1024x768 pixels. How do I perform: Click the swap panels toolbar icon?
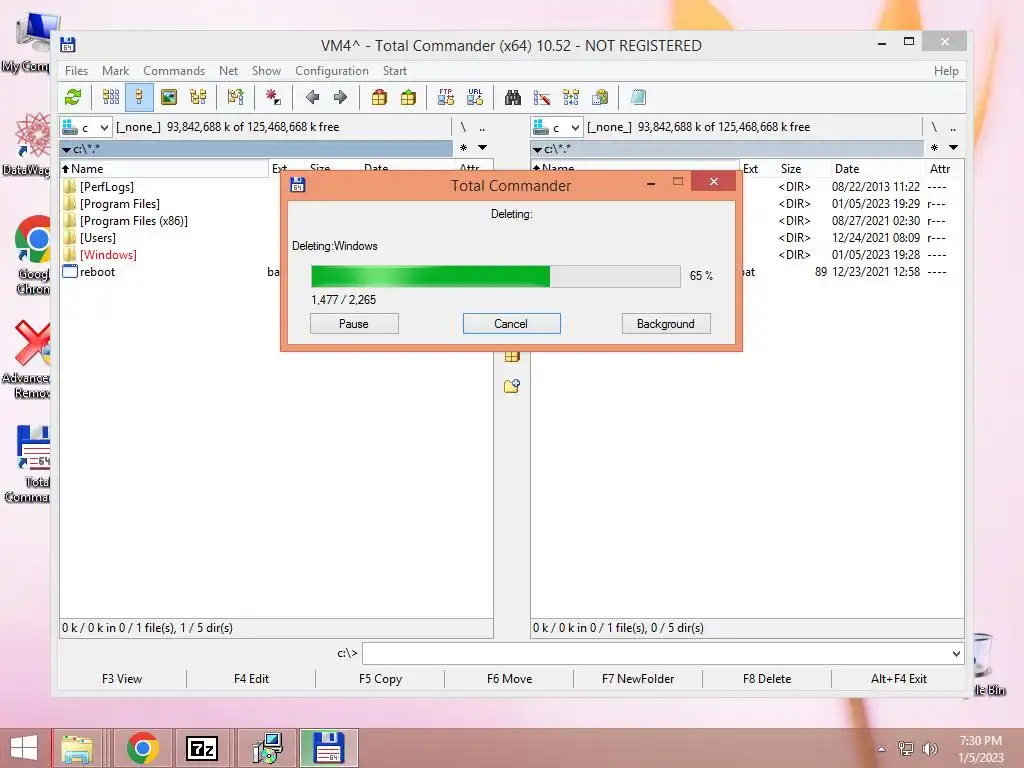(x=236, y=98)
